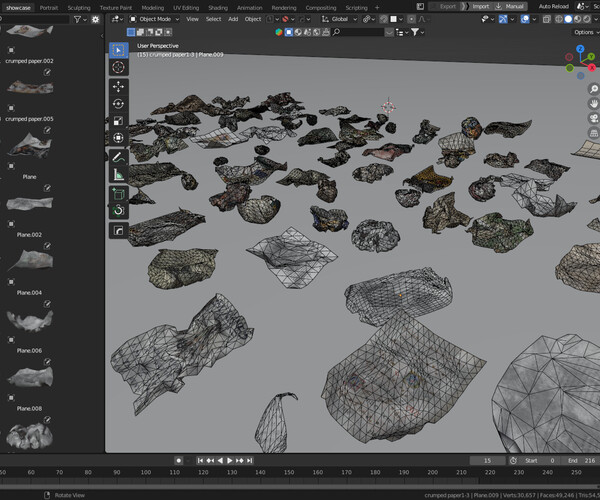Image resolution: width=600 pixels, height=500 pixels.
Task: Select the Rotate tool
Action: pyautogui.click(x=118, y=104)
